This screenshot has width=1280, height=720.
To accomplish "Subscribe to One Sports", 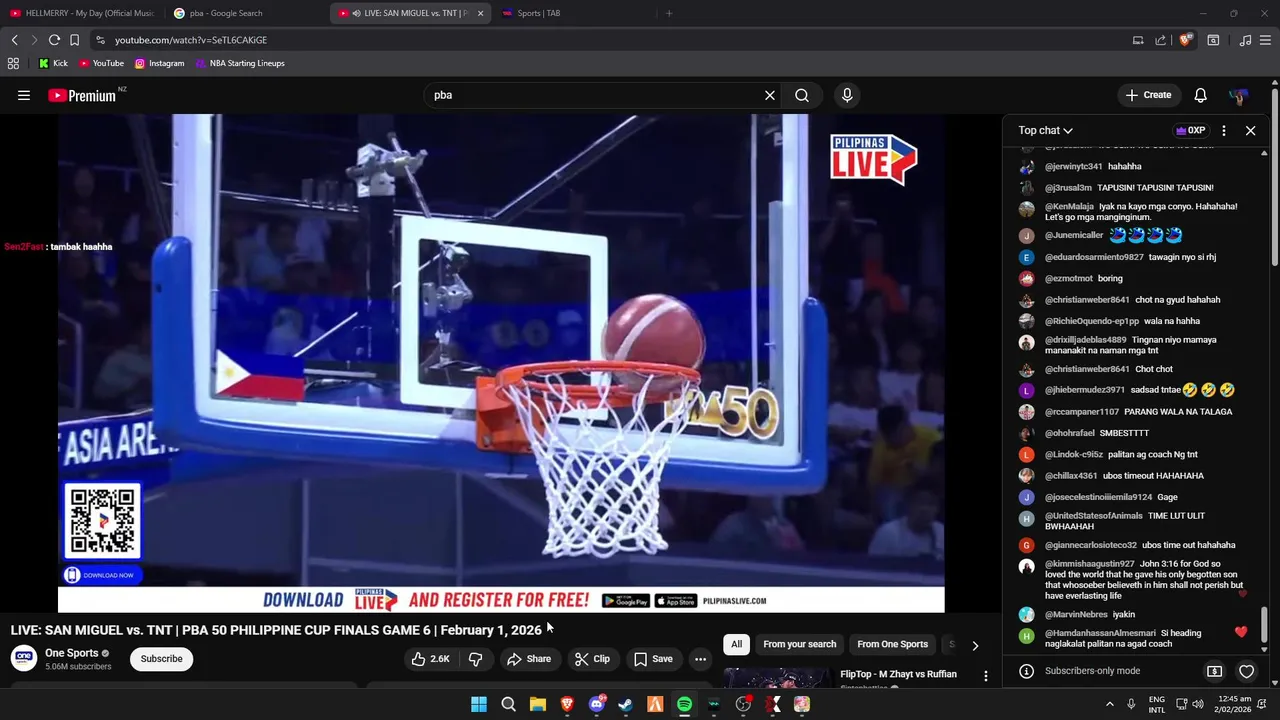I will click(161, 659).
